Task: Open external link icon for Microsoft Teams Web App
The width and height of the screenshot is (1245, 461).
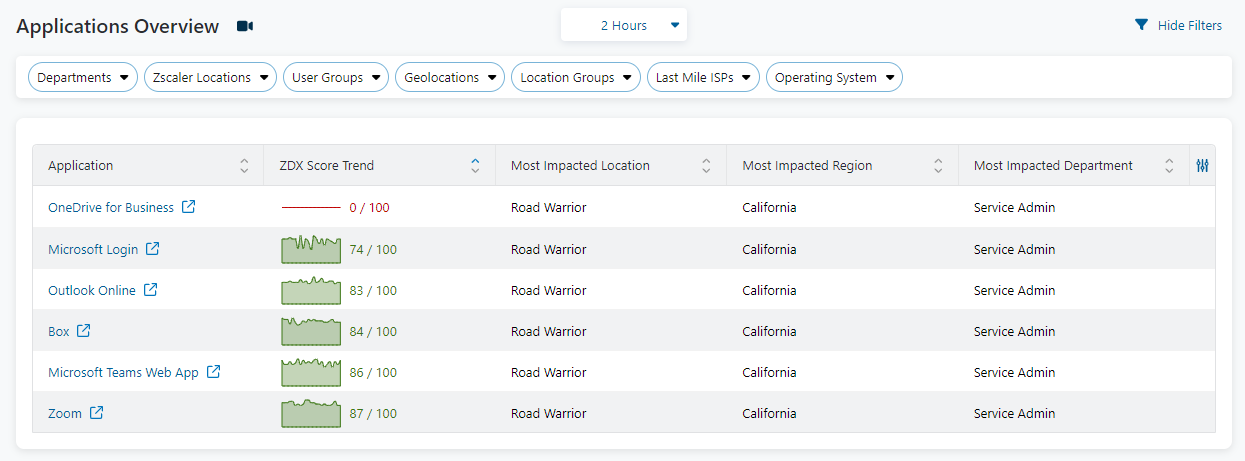Action: (x=213, y=372)
